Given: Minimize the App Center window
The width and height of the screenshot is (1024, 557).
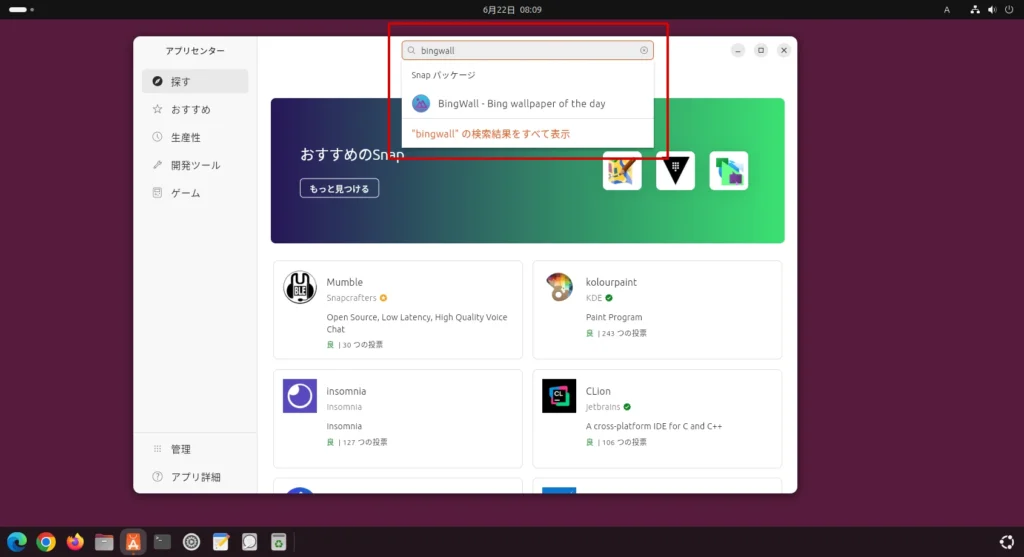Looking at the screenshot, I should point(737,50).
